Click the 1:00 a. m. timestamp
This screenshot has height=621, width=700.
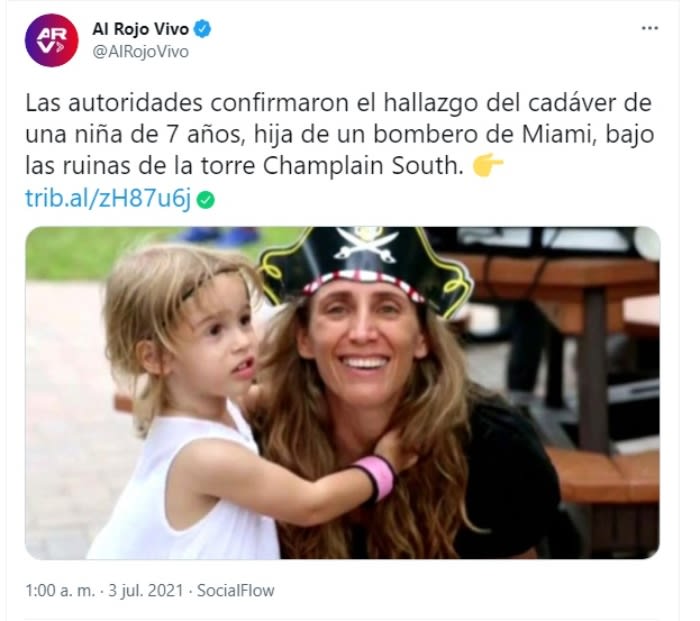pos(60,591)
